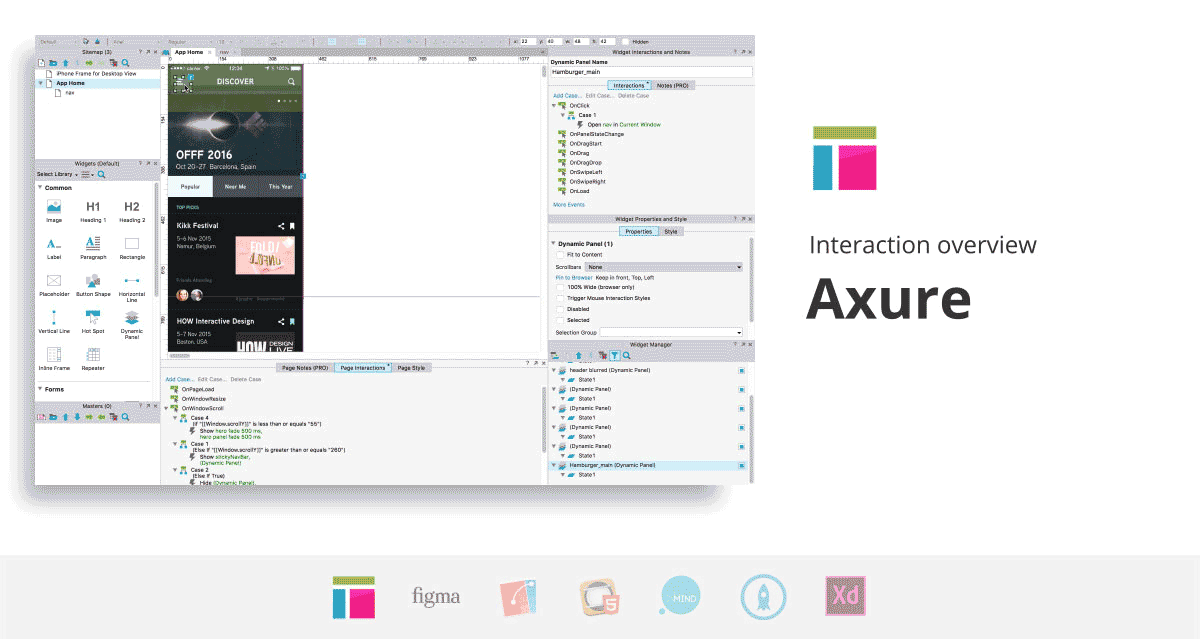Viewport: 1200px width, 639px height.
Task: Select iPhone Frame for Desktop View page
Action: (x=96, y=74)
